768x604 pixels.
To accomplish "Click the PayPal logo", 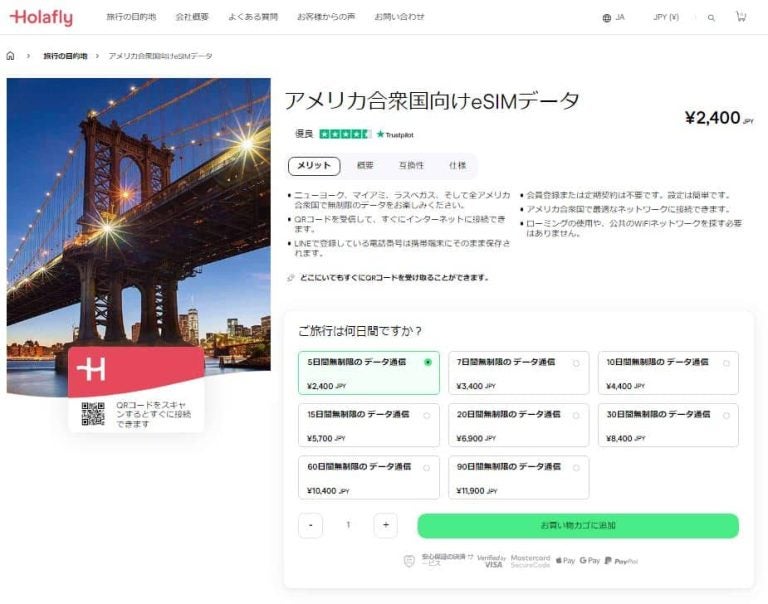I will pyautogui.click(x=621, y=561).
